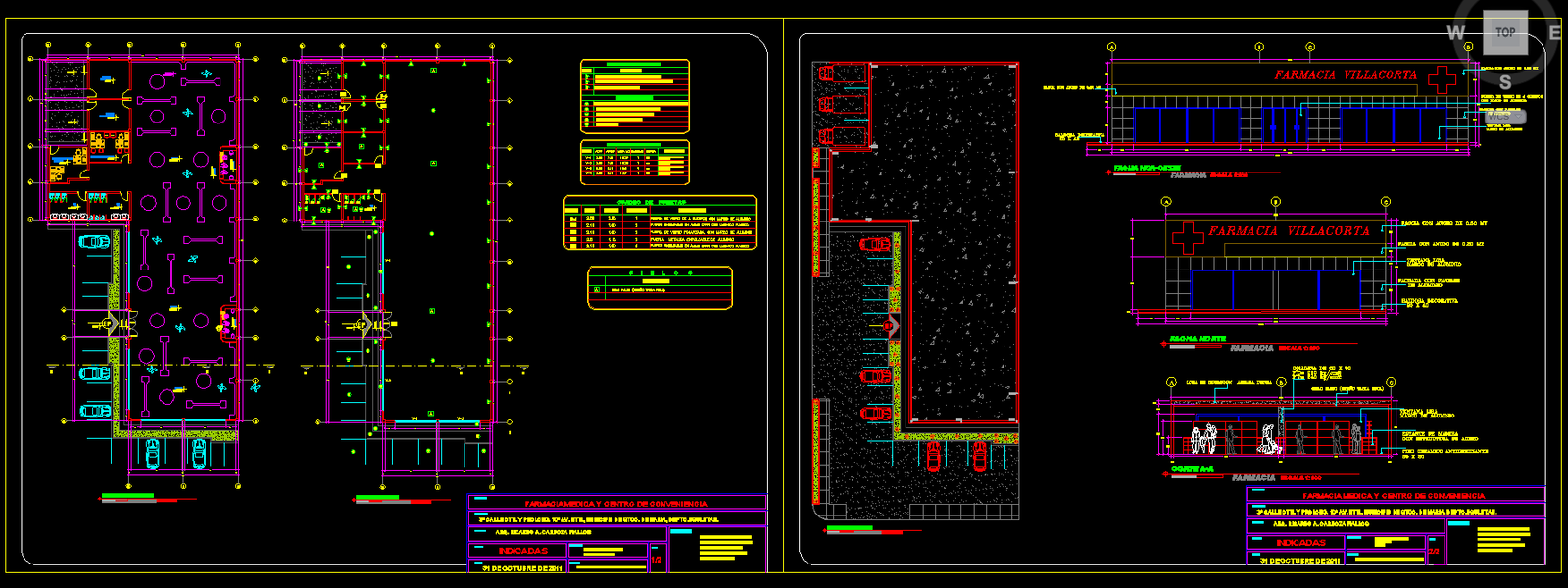Open the WCS coordinate system dropdown
The height and width of the screenshot is (588, 1568).
(x=1502, y=116)
